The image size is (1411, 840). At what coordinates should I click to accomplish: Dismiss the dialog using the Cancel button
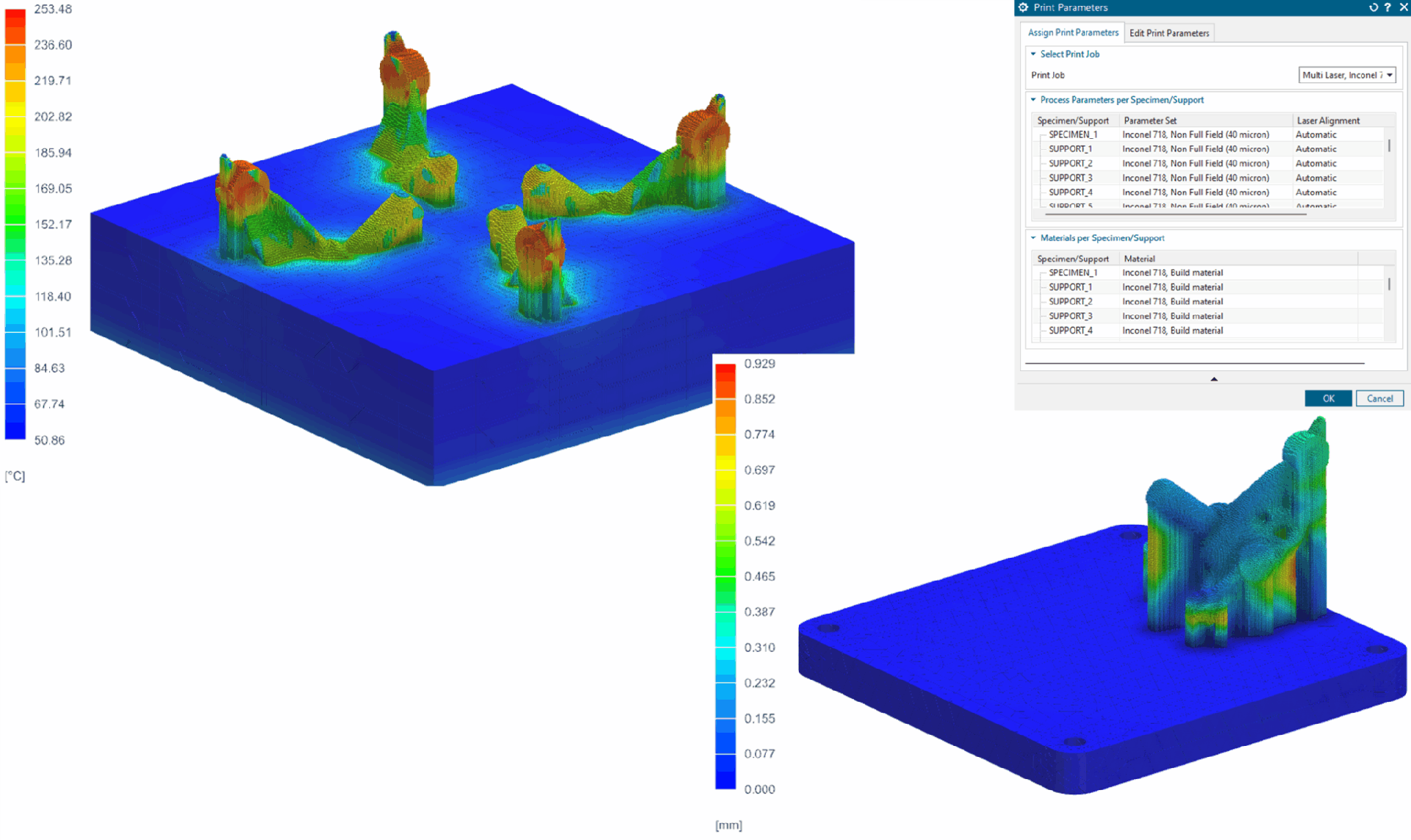click(1379, 398)
